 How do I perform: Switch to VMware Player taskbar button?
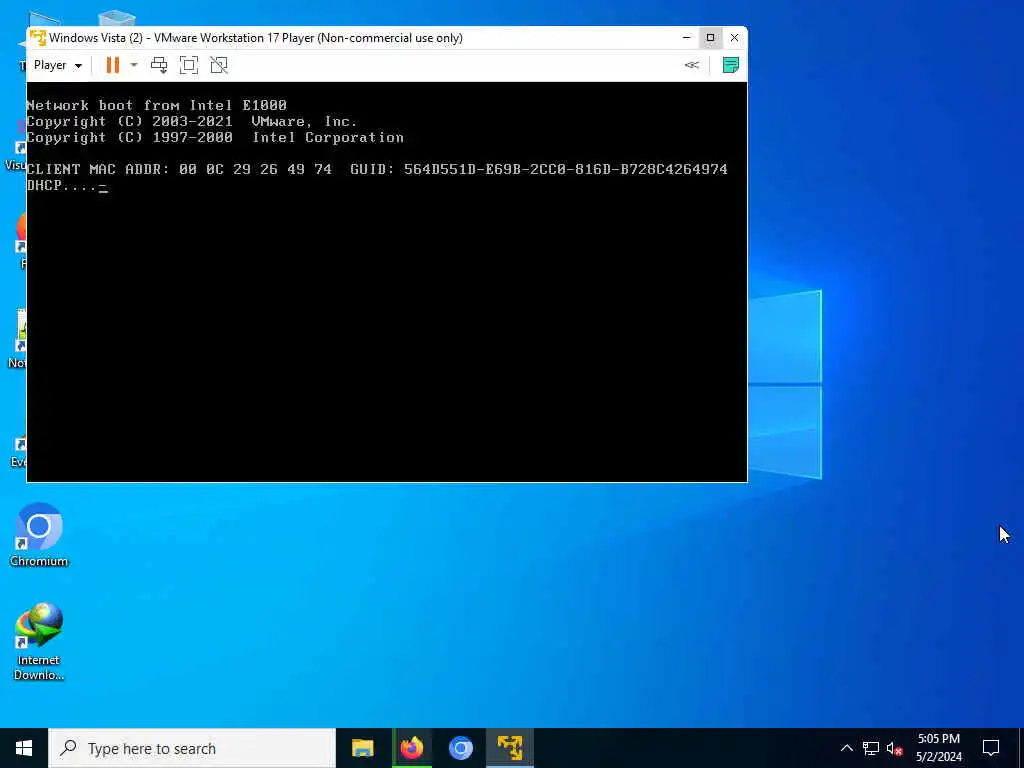click(510, 748)
